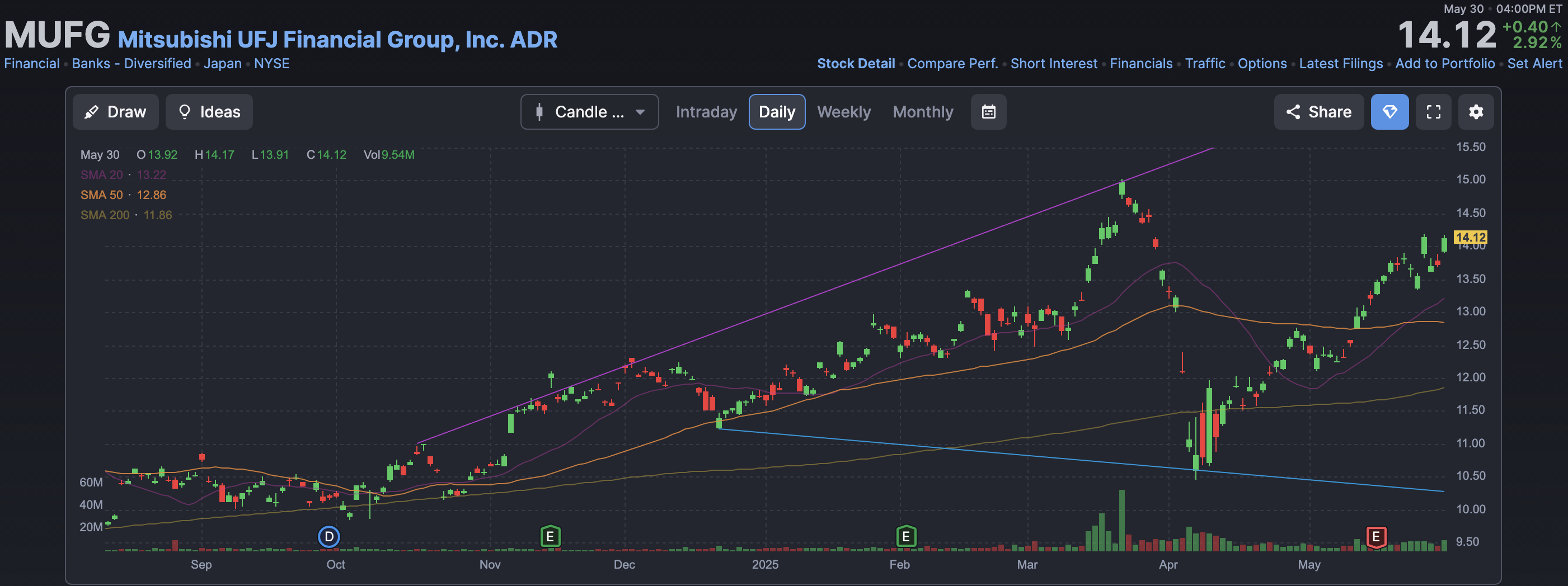Image resolution: width=1568 pixels, height=586 pixels.
Task: Switch to Monthly timeframe
Action: 923,112
